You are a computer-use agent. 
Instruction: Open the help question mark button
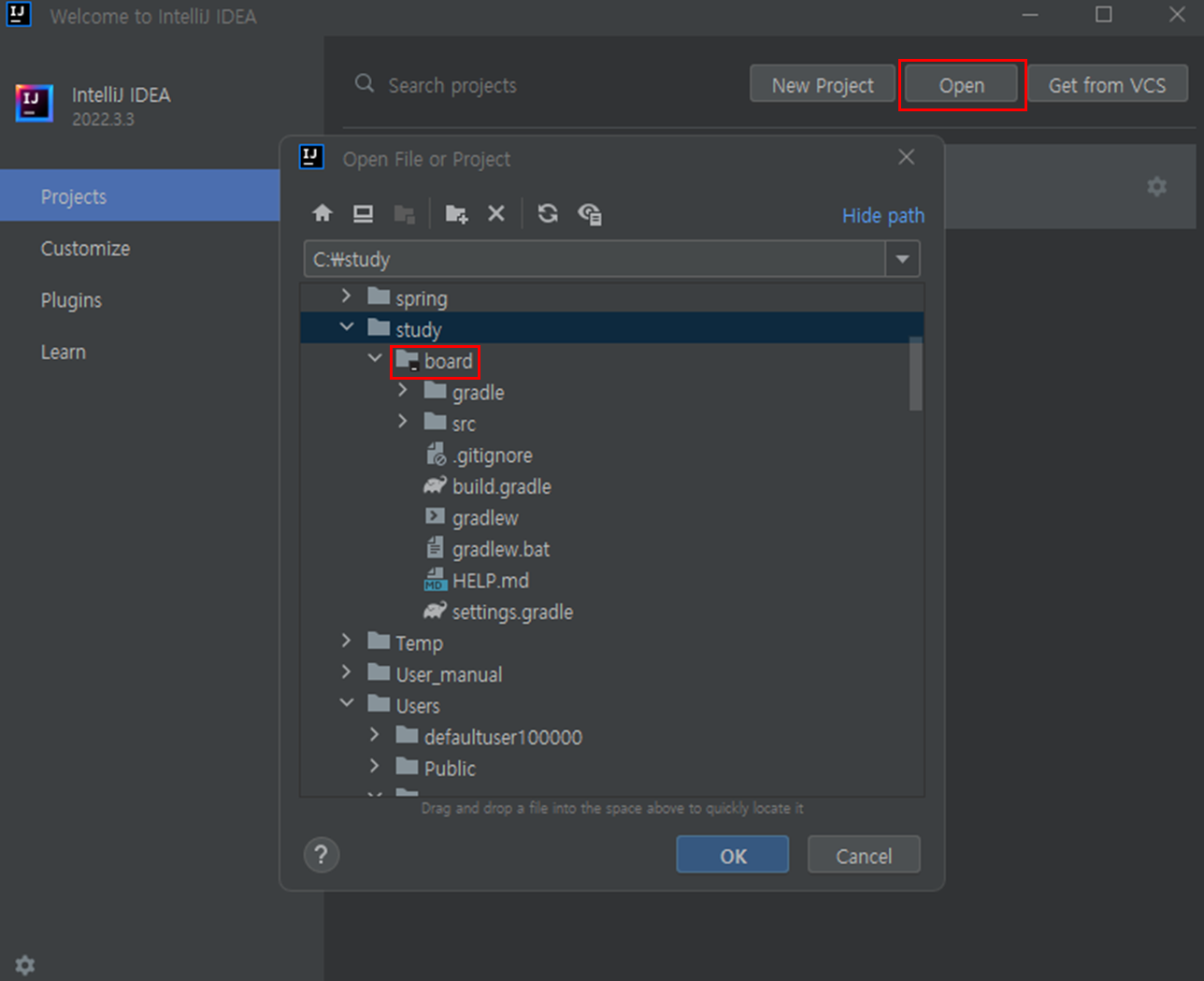321,855
